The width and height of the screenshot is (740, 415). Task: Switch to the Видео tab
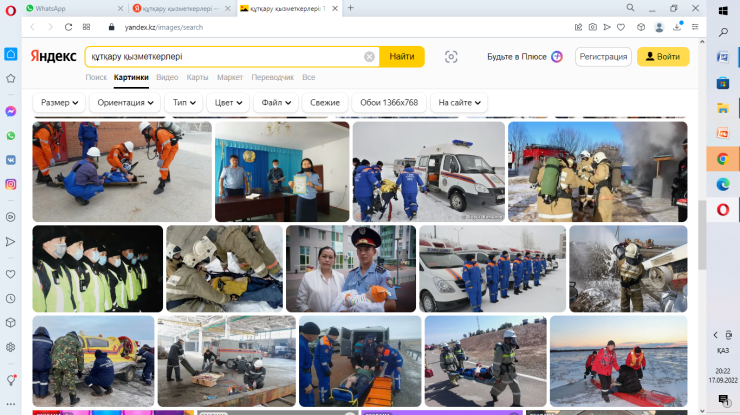(167, 77)
